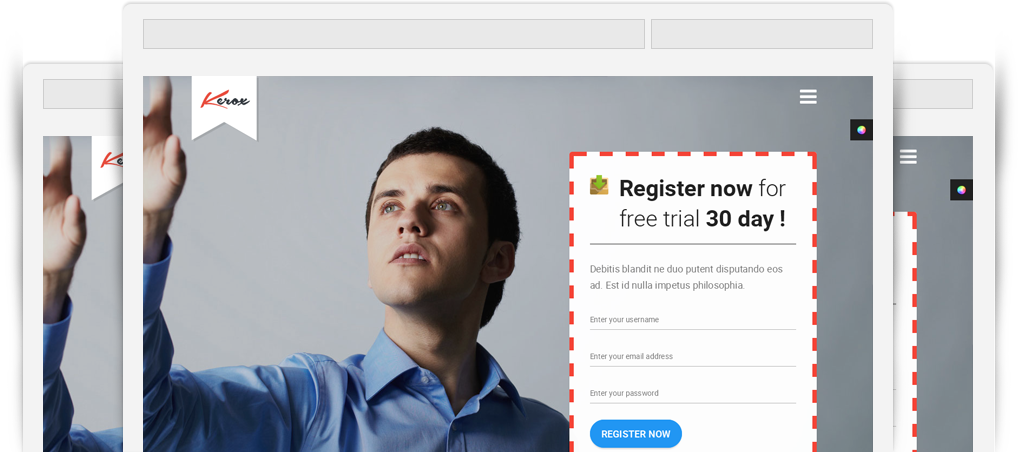Open the hamburger menu in the right background window

(x=908, y=157)
